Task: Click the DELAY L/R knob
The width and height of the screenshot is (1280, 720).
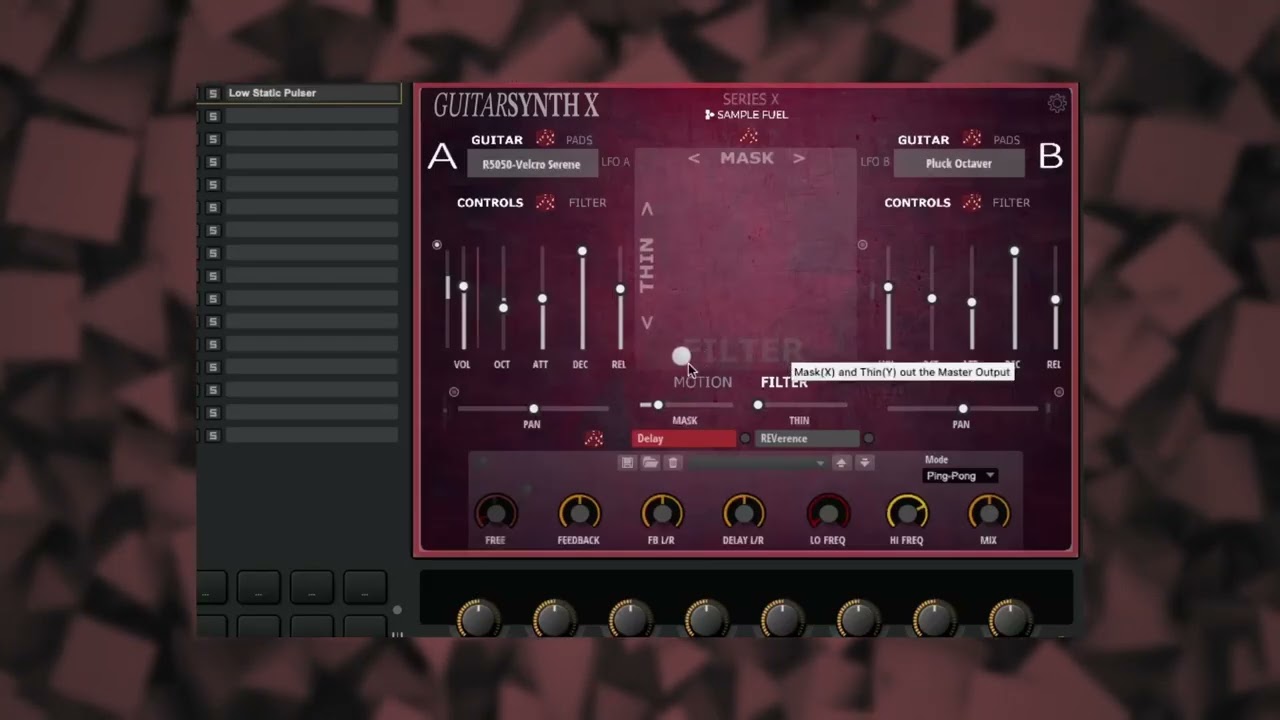Action: [743, 513]
